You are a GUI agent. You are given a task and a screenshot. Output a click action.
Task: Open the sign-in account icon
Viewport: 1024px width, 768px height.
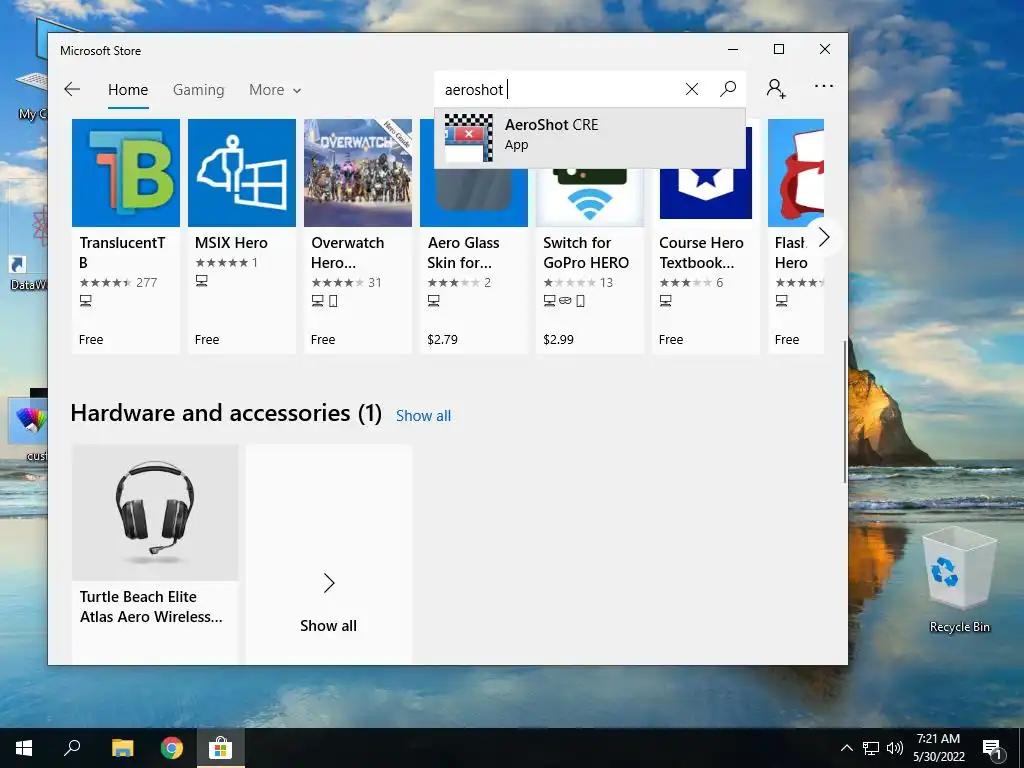pos(776,88)
